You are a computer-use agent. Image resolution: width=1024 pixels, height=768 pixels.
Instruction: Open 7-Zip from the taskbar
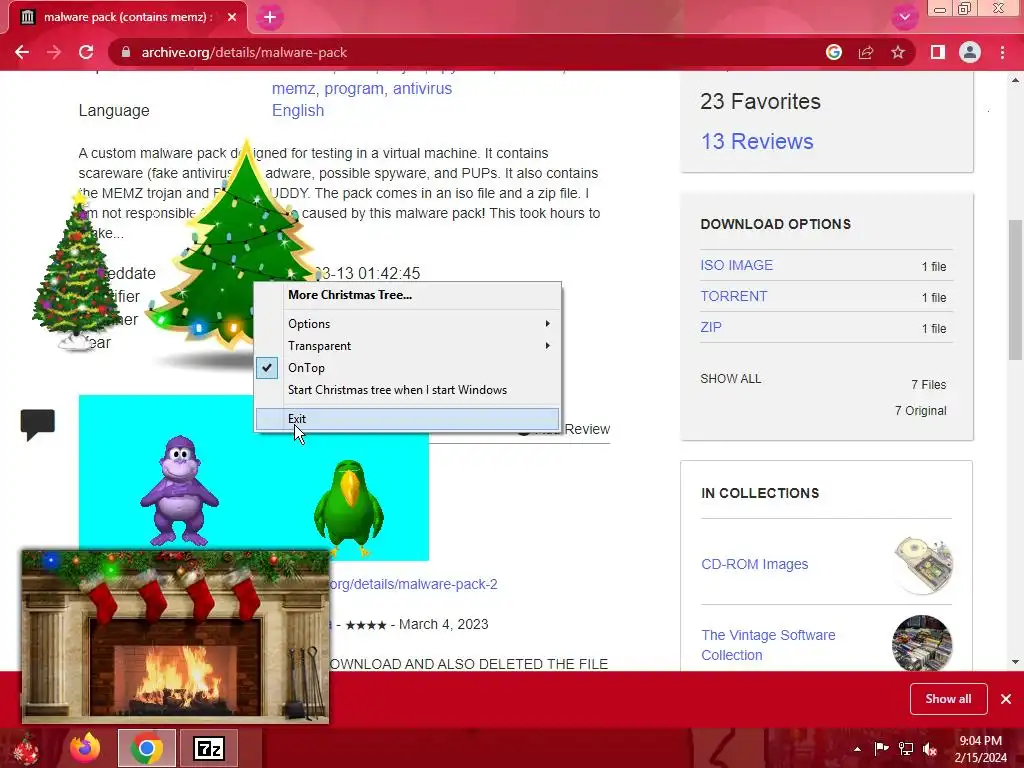click(209, 748)
